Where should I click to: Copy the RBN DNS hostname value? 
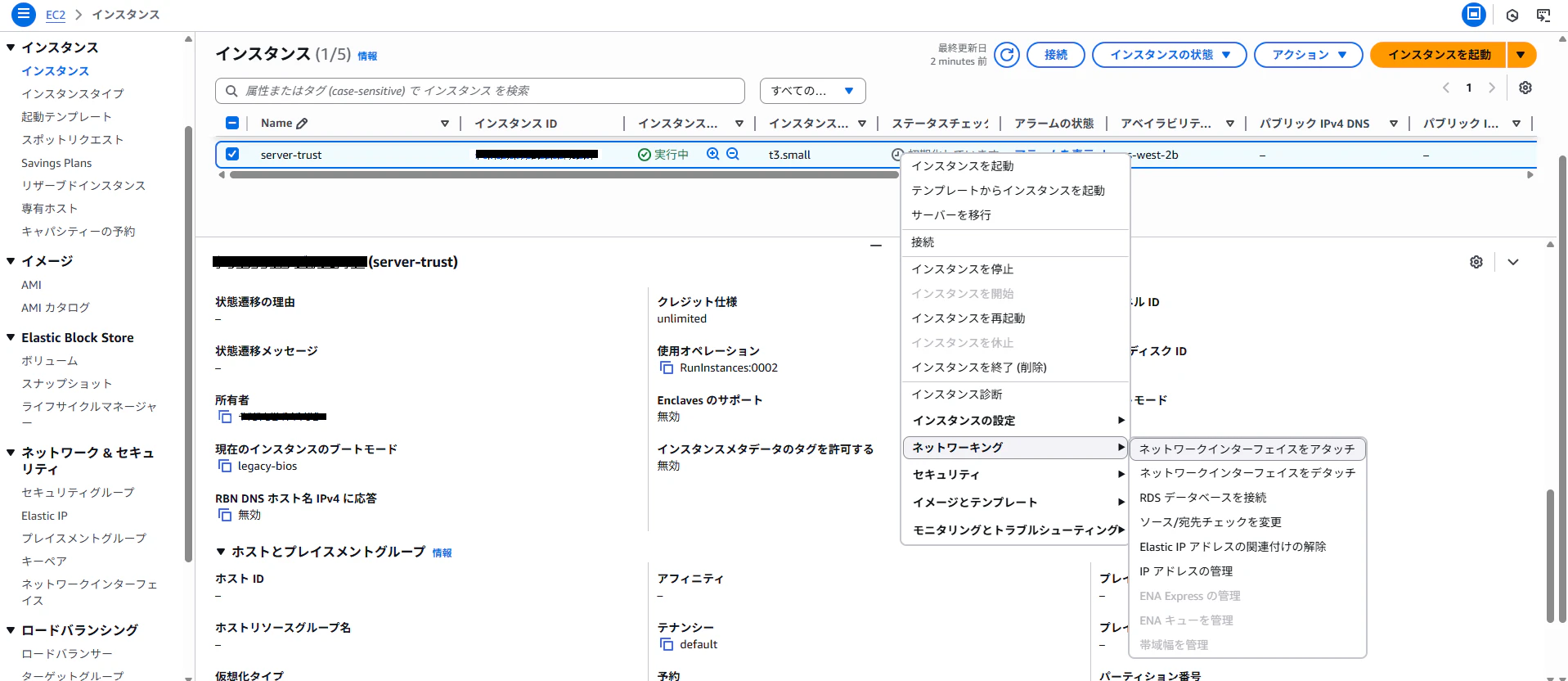pos(225,515)
